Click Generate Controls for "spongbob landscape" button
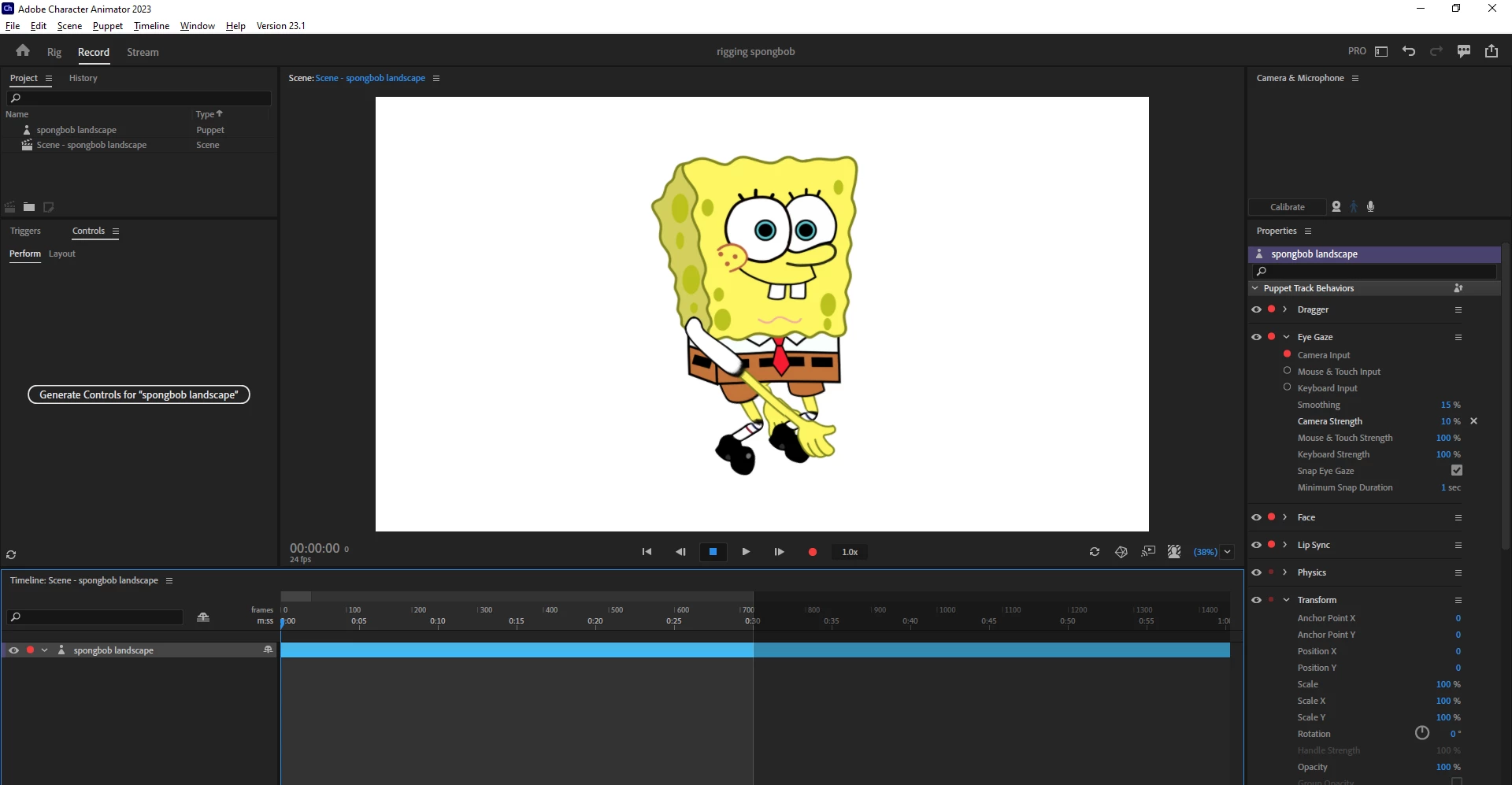 pos(139,394)
